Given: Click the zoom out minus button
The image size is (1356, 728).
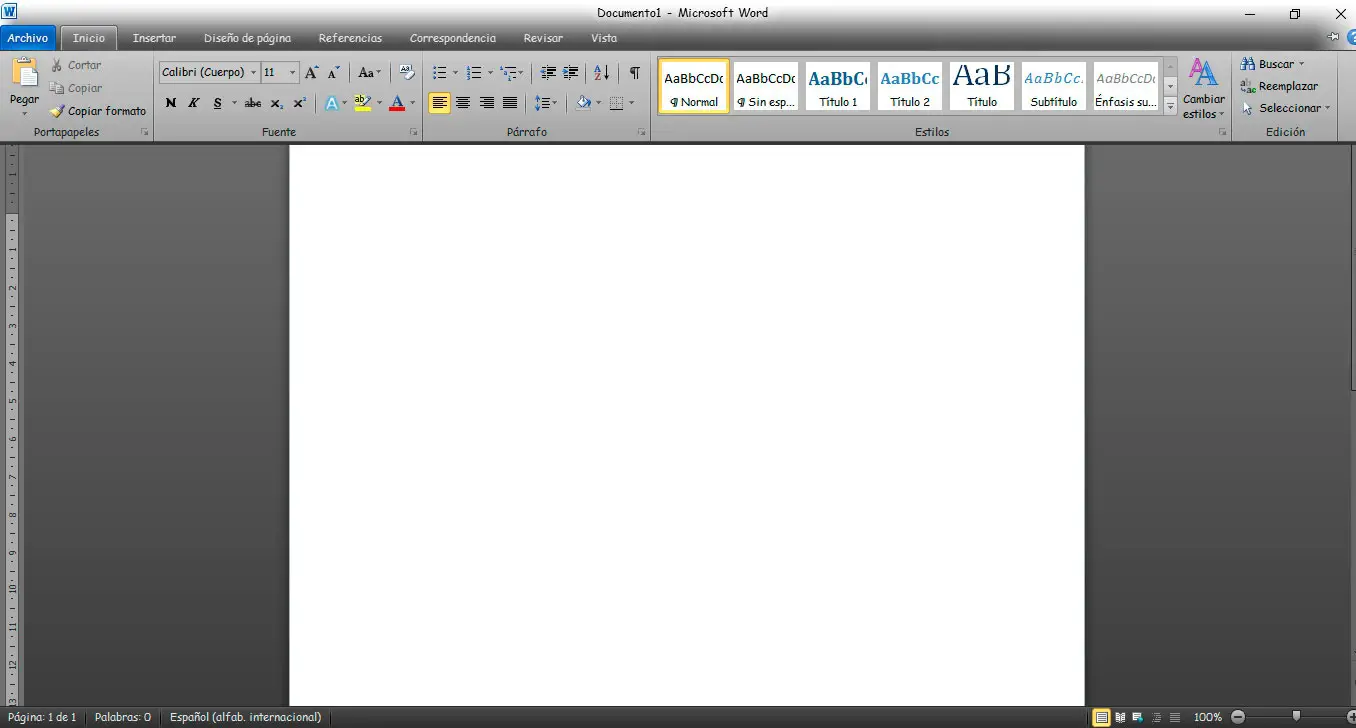Looking at the screenshot, I should (x=1238, y=717).
